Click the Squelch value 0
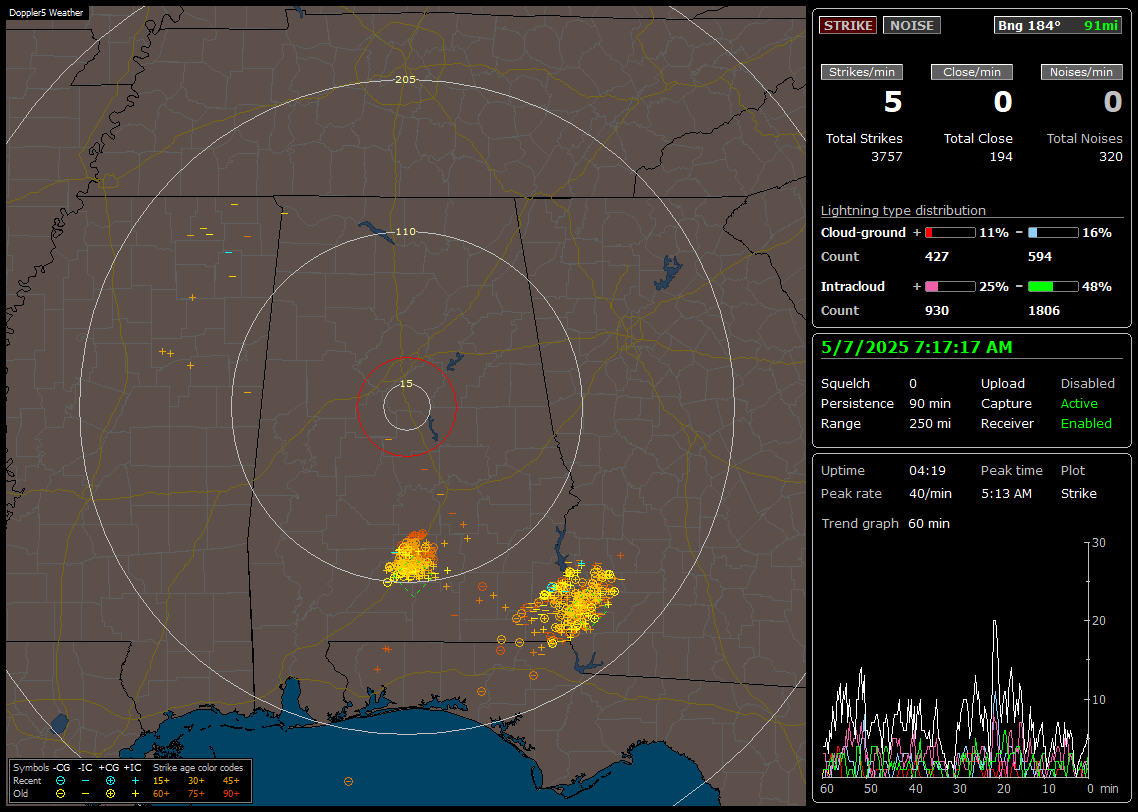The image size is (1138, 812). point(913,384)
